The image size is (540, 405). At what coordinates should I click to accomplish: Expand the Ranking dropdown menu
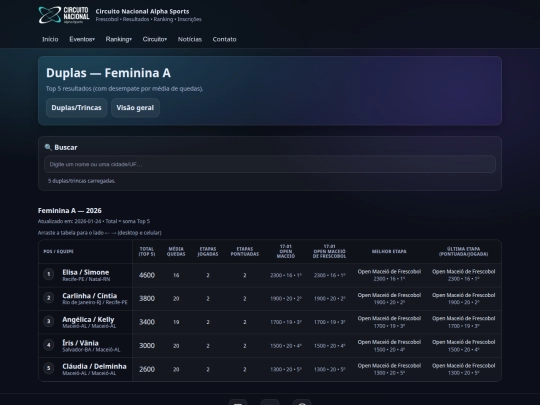118,39
